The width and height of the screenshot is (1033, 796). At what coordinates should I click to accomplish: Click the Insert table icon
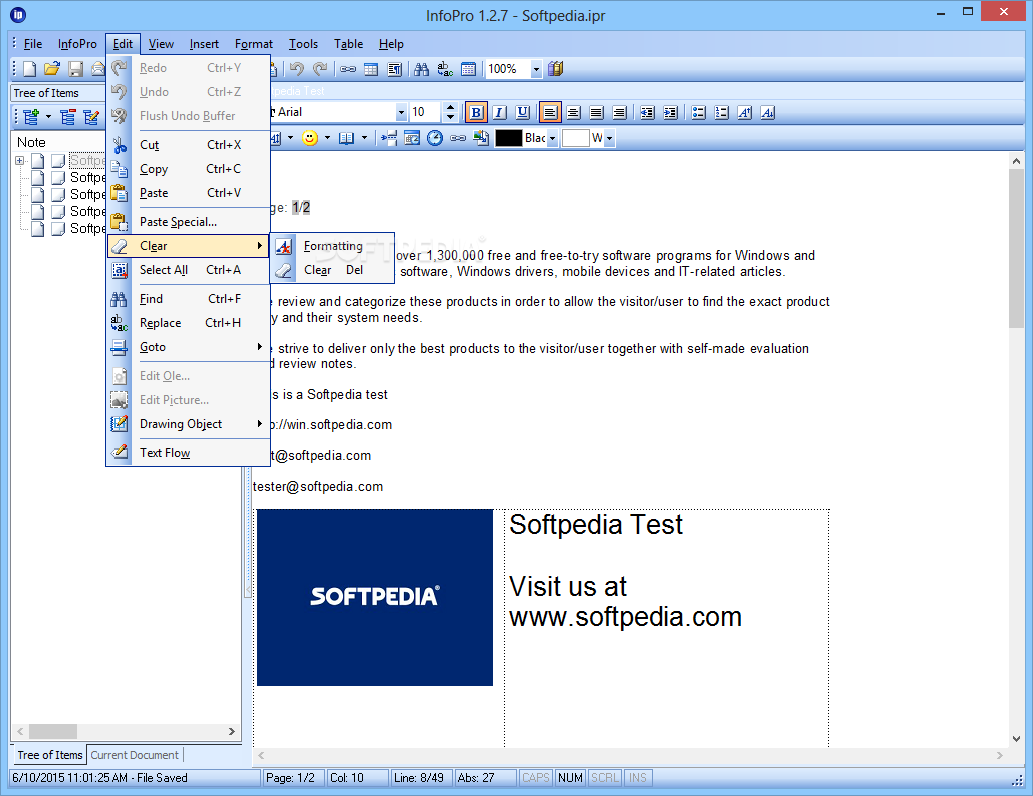[x=371, y=69]
